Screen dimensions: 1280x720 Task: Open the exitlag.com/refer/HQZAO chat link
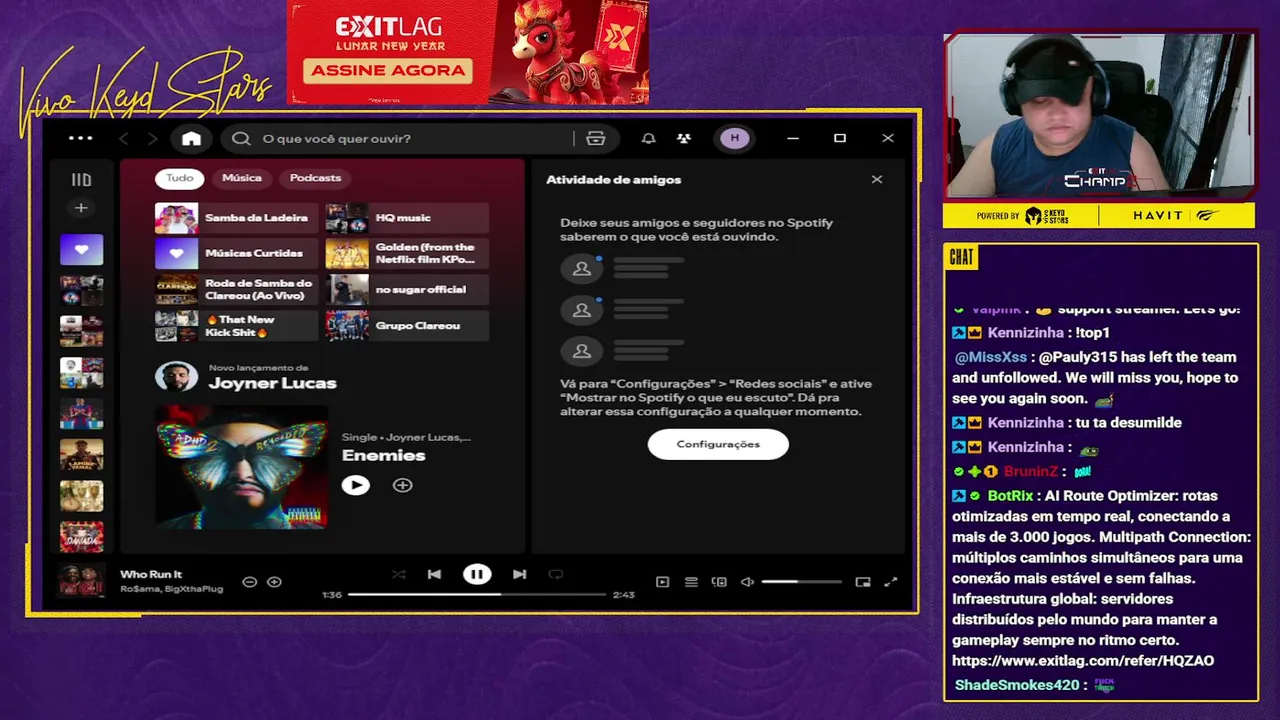[1083, 661]
